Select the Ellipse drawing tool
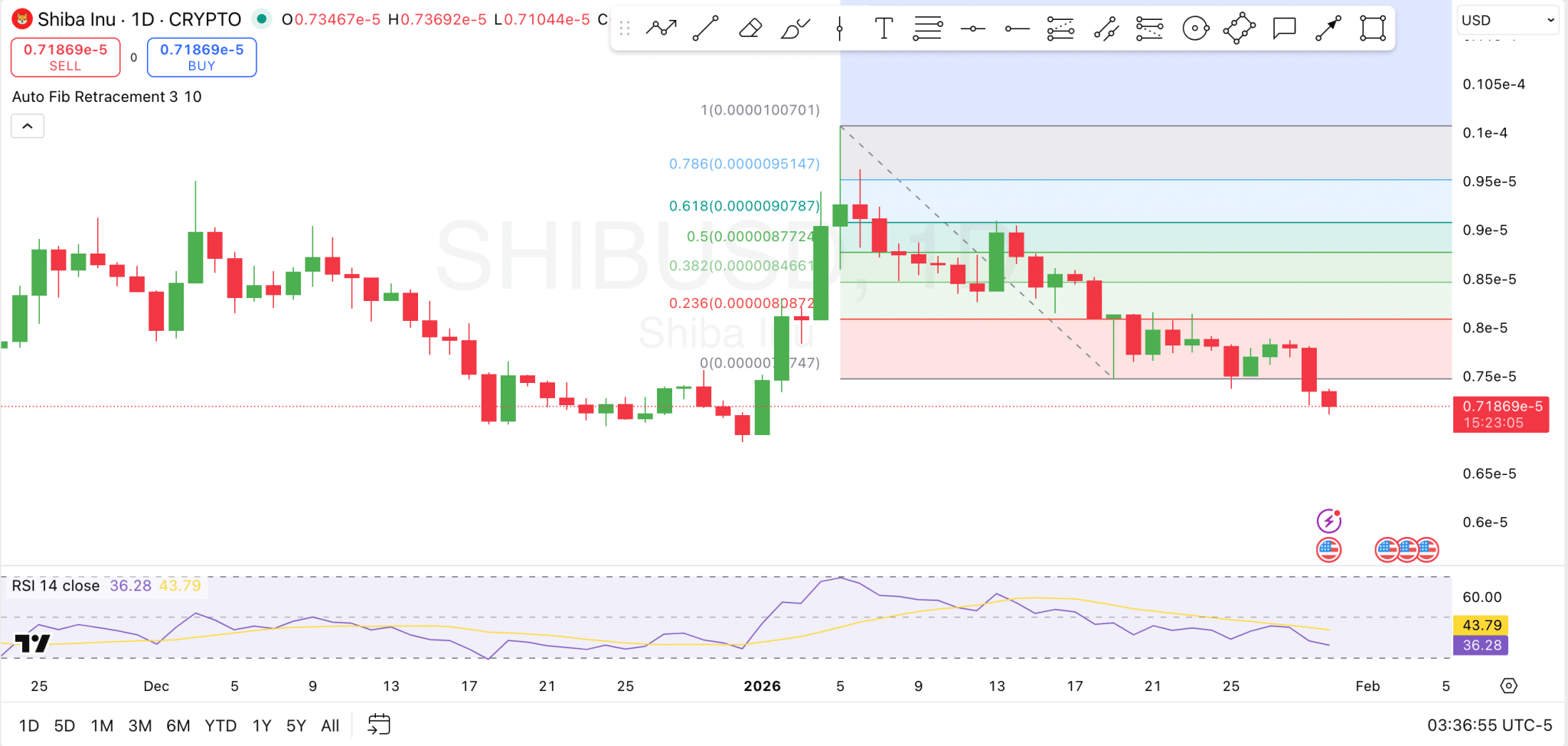The image size is (1568, 746). 1194,28
